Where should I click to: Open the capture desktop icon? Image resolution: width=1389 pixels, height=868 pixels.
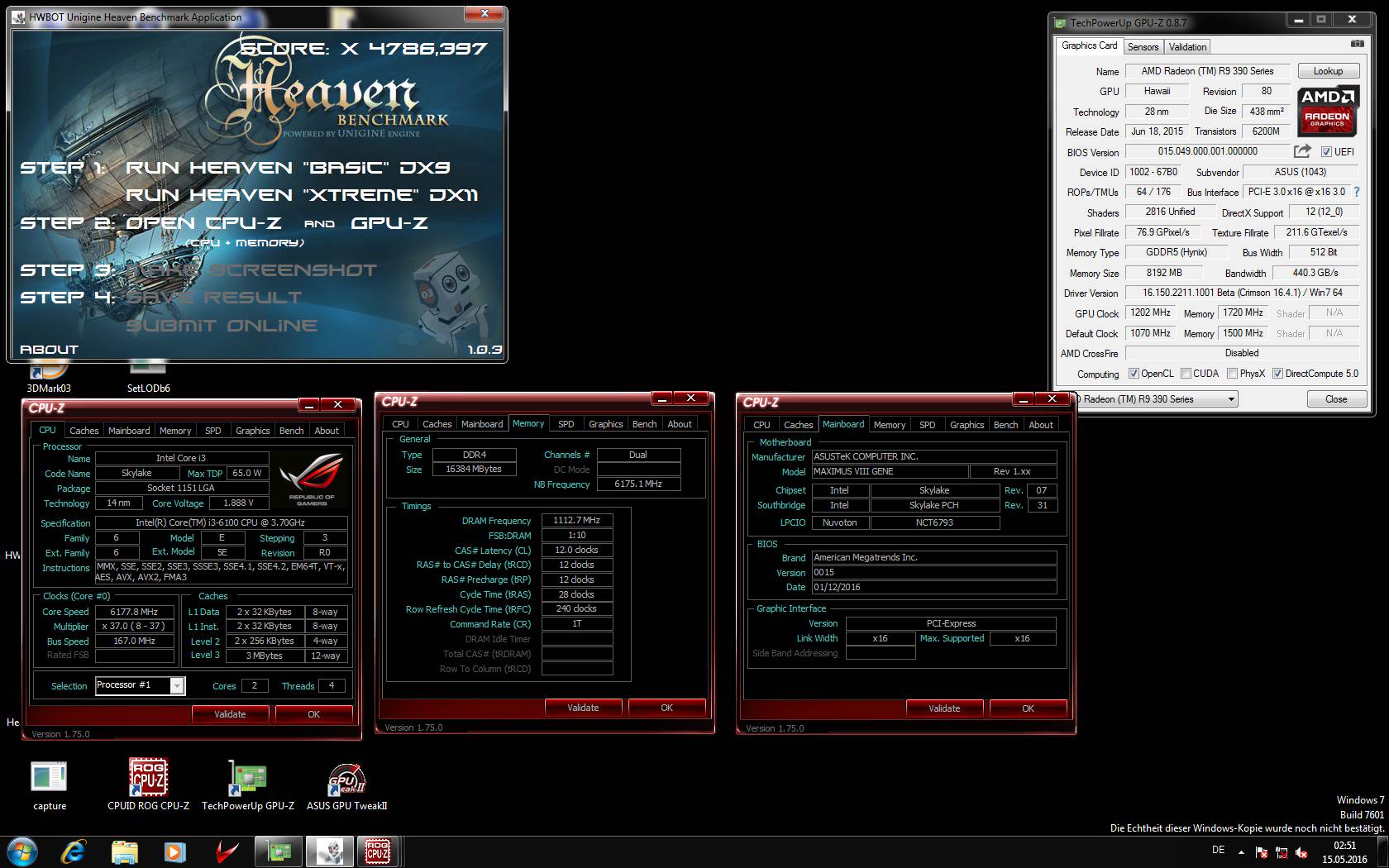49,785
